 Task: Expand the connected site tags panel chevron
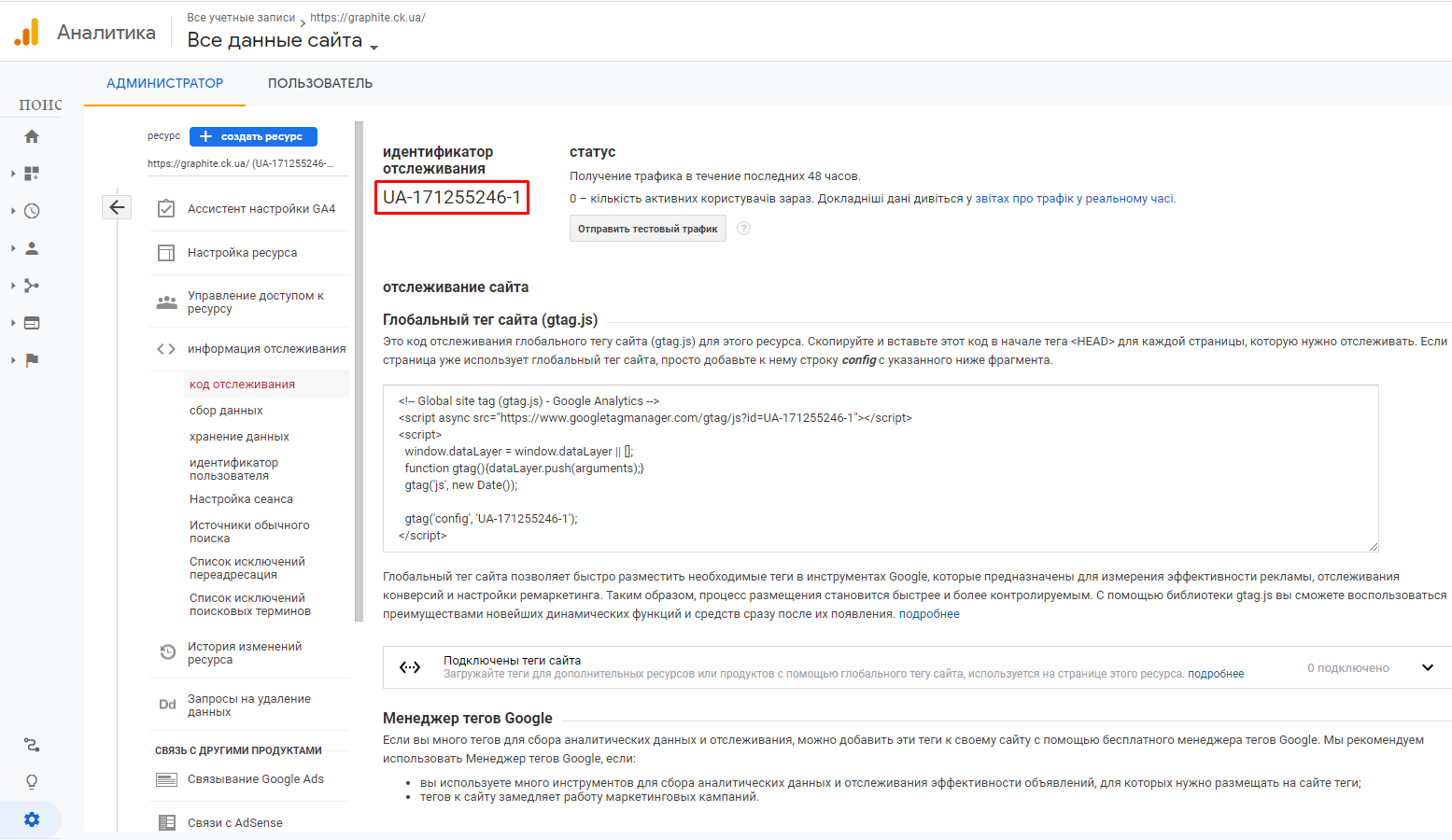(1427, 667)
